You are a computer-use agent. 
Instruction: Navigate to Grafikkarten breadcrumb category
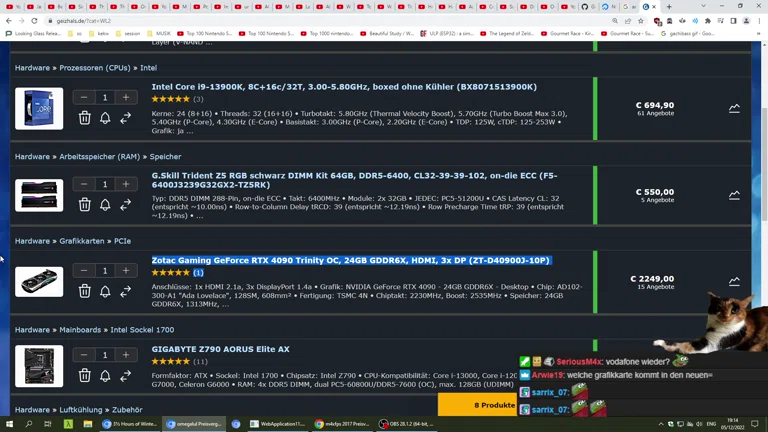tap(81, 241)
